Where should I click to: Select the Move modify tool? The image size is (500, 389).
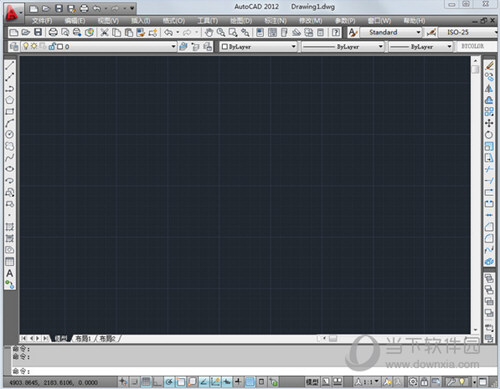click(x=489, y=123)
